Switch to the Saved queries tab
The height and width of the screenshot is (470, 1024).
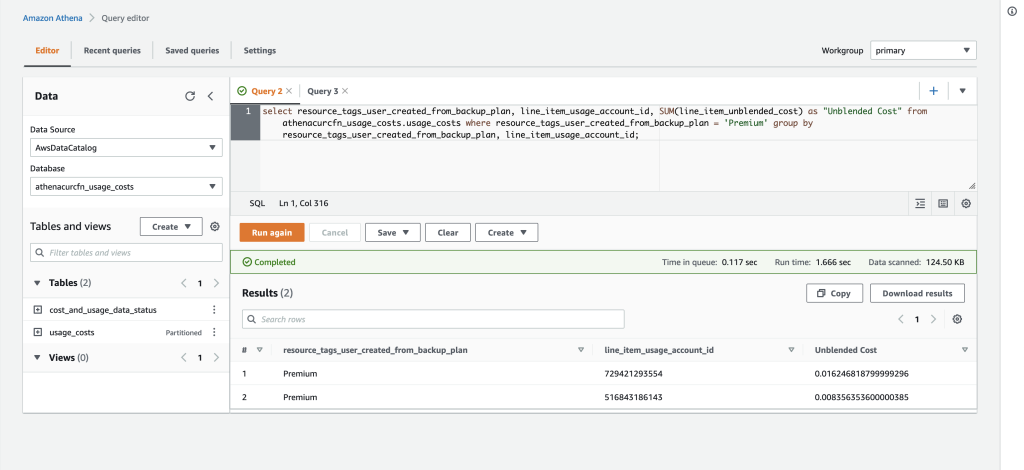[x=192, y=50]
